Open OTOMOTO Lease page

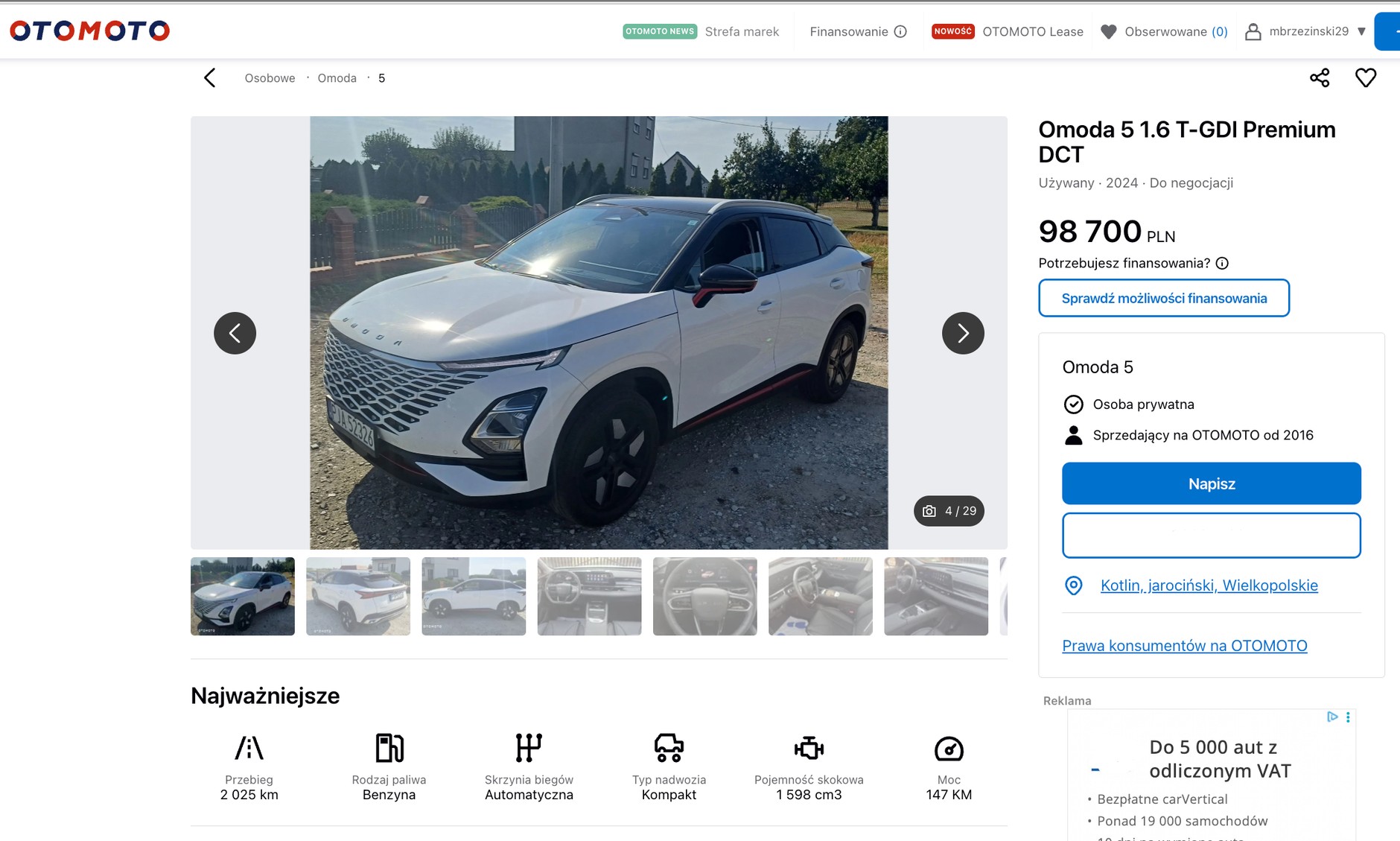tap(1032, 31)
